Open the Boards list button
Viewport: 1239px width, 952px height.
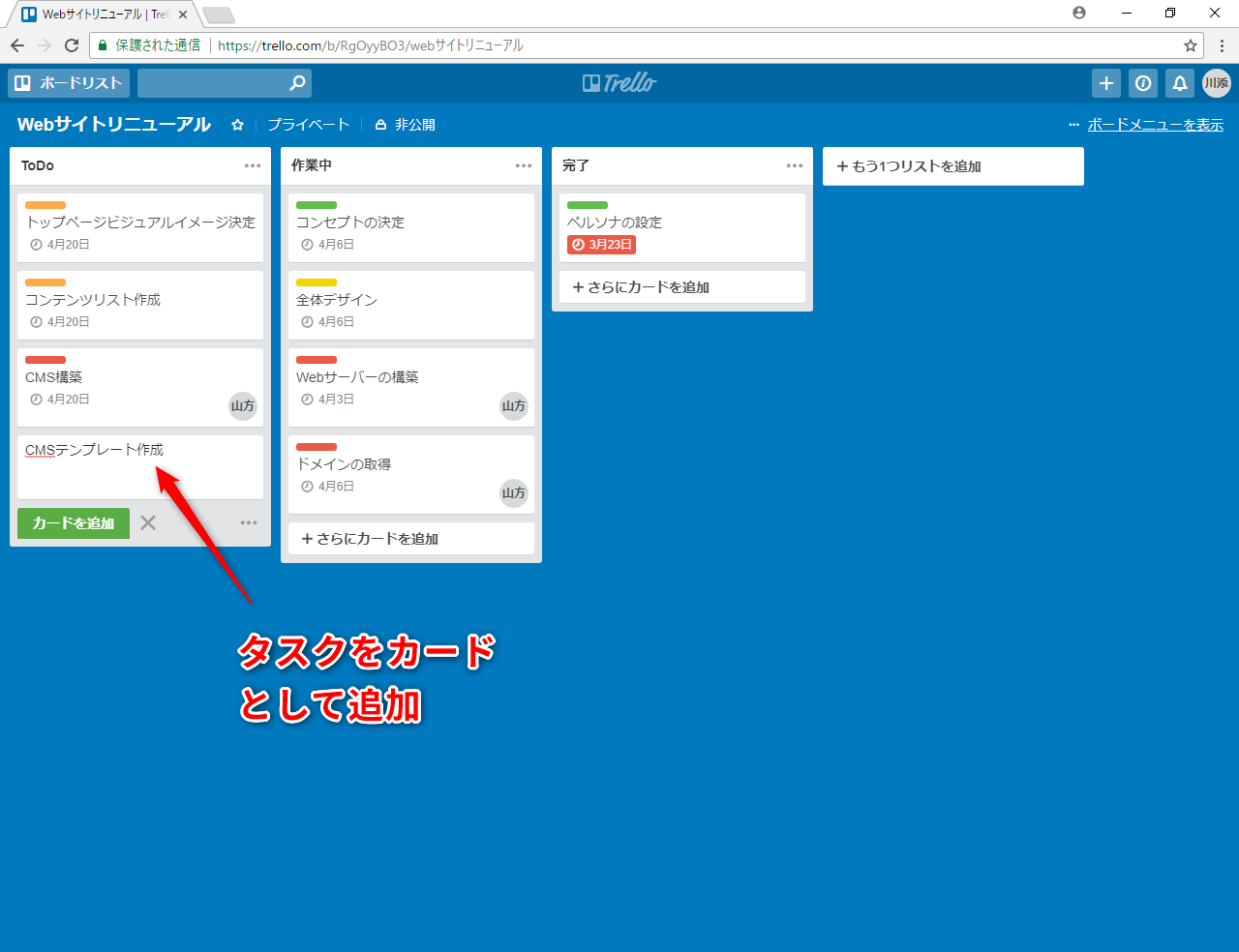(69, 83)
